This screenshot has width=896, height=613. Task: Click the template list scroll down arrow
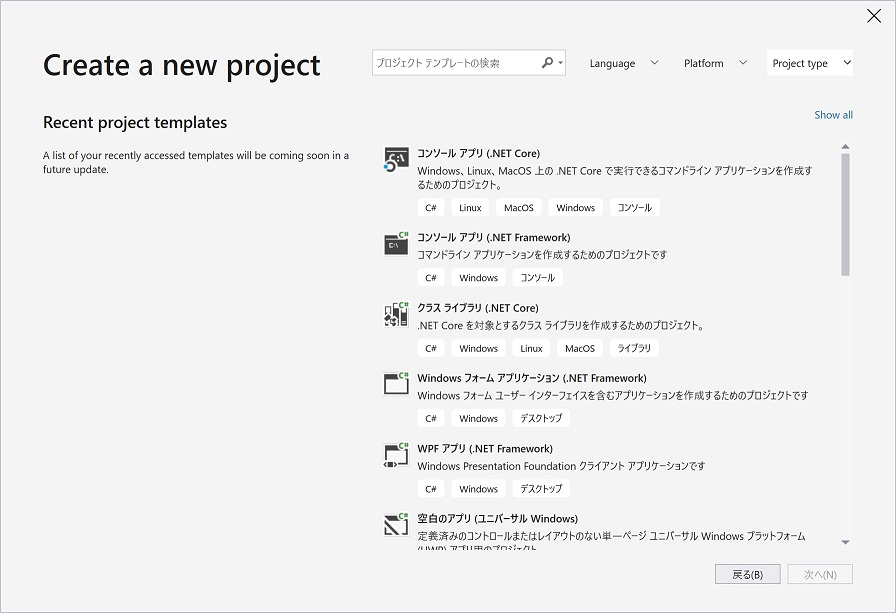point(845,542)
